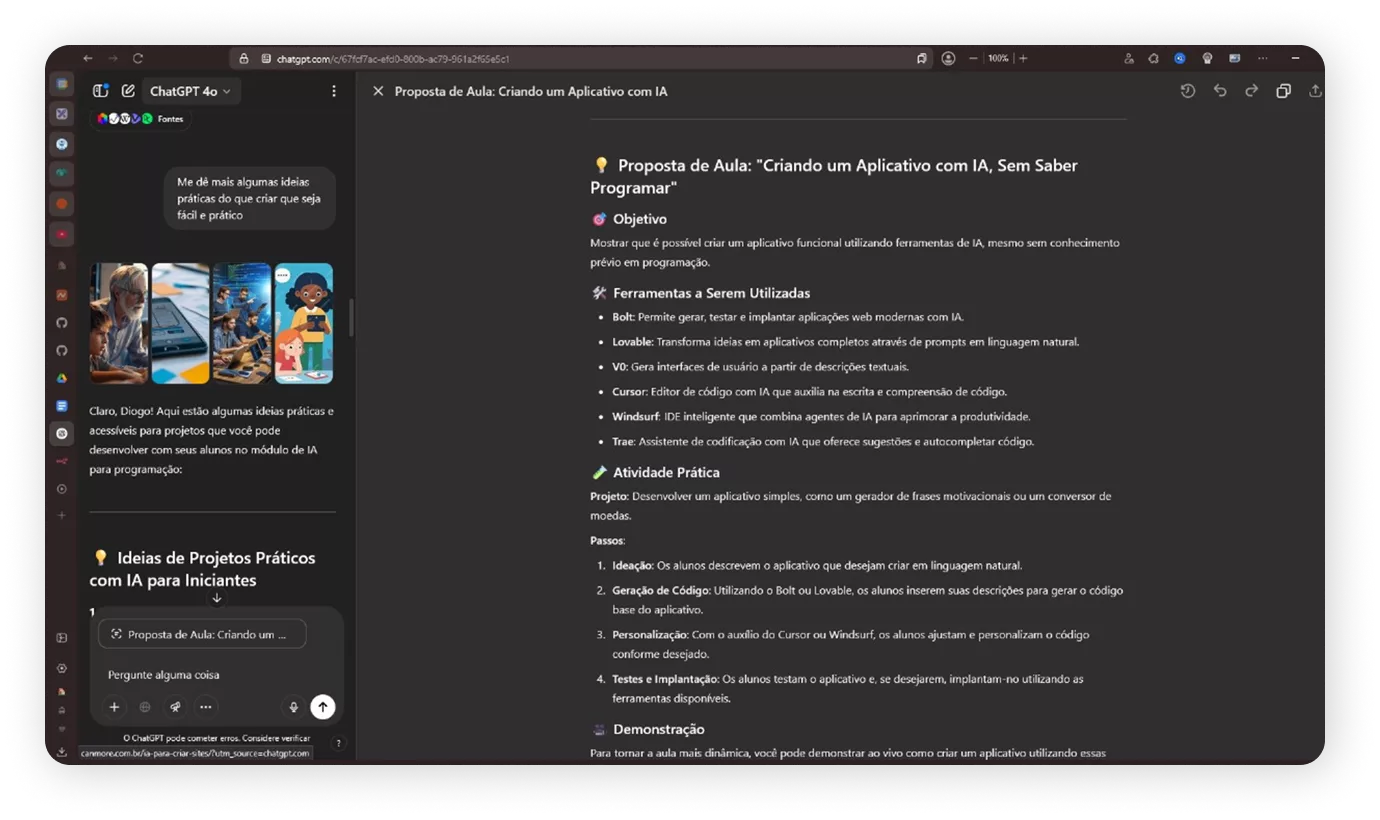Start voice dictation with microphone icon

pos(293,707)
